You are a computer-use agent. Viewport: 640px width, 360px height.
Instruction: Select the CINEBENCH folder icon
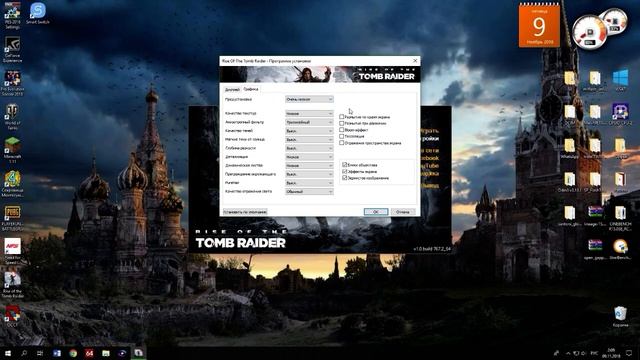click(620, 217)
